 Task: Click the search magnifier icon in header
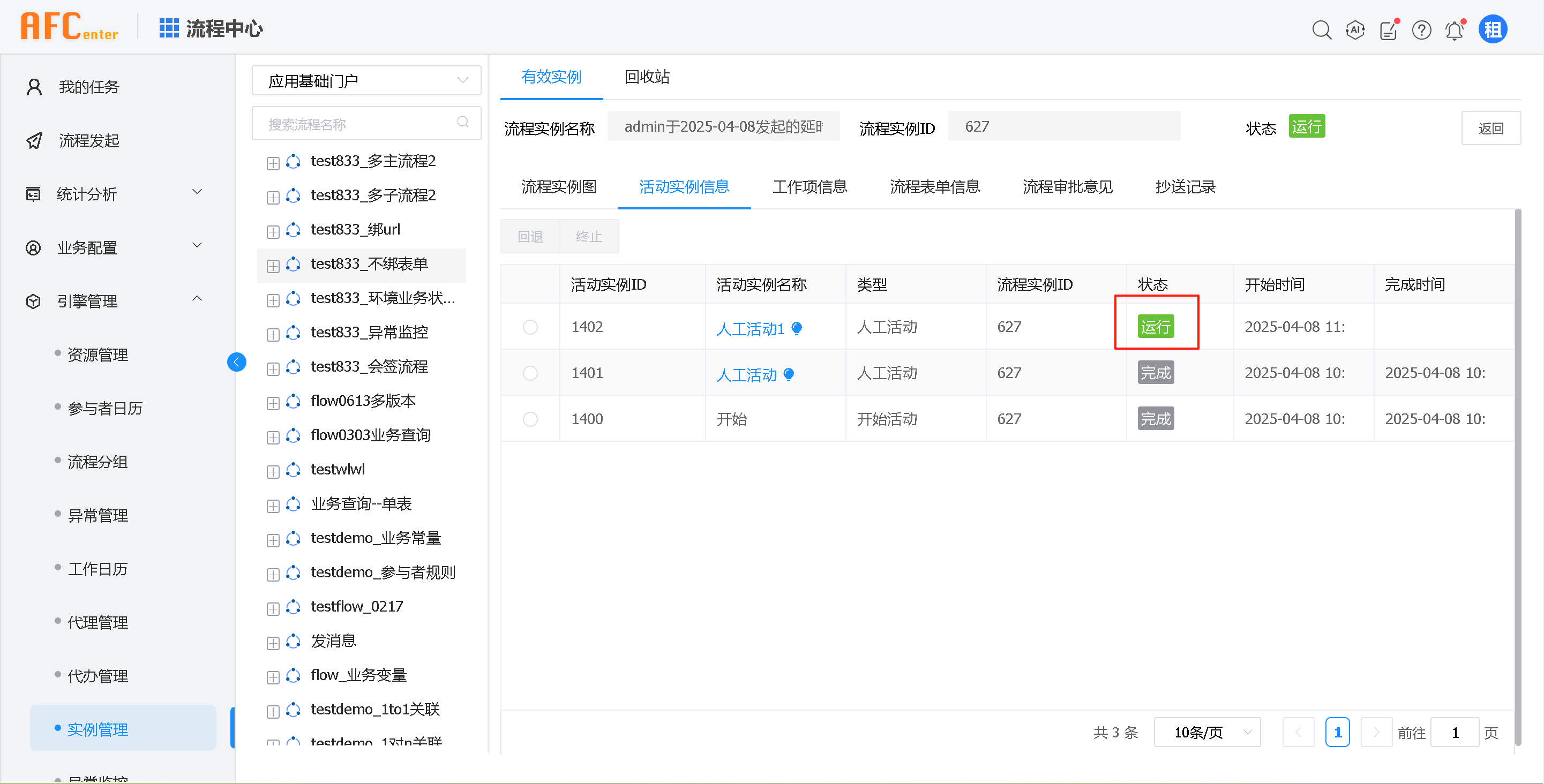tap(1321, 29)
